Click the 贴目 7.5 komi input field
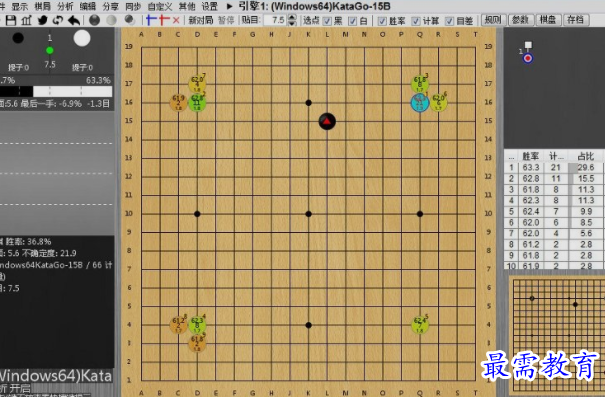The height and width of the screenshot is (397, 605). [275, 20]
